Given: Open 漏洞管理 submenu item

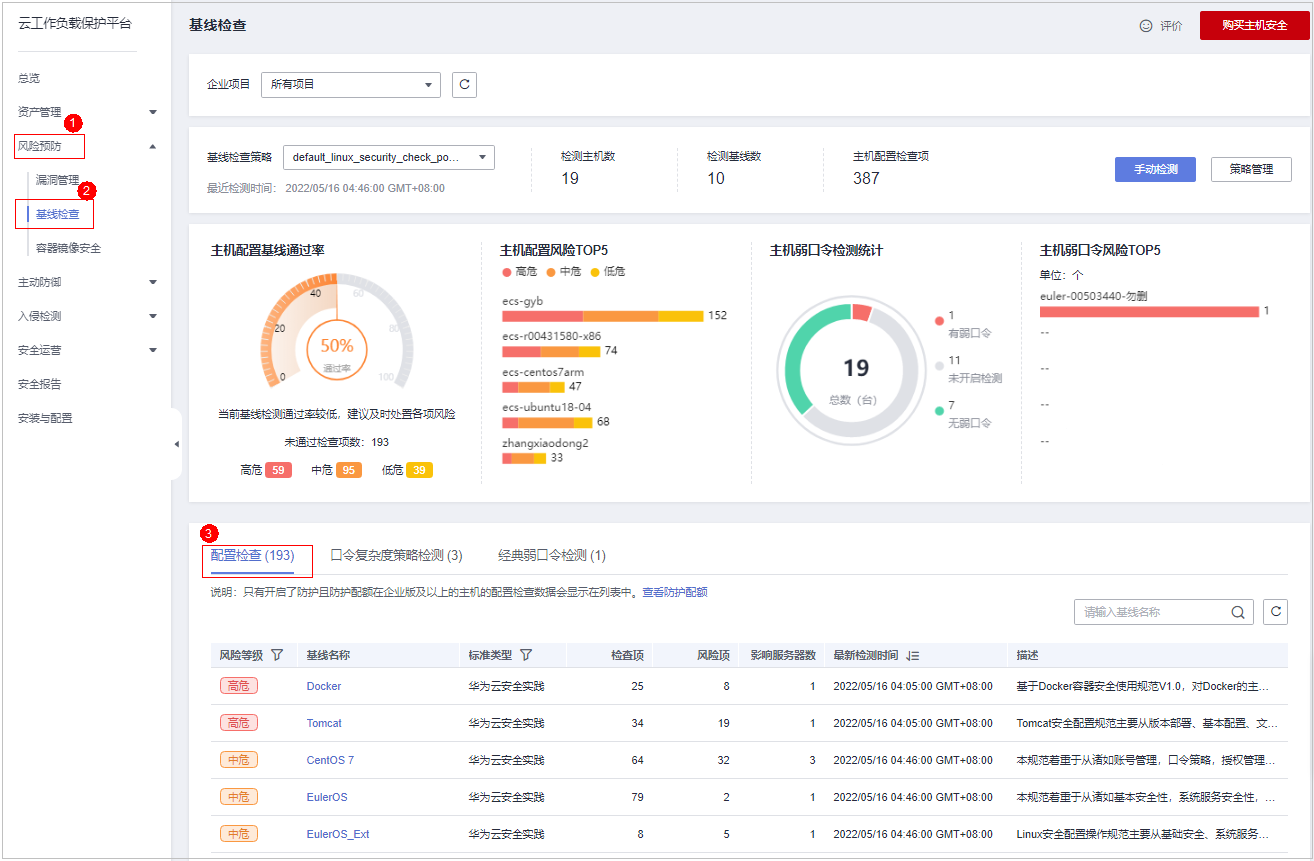Looking at the screenshot, I should [57, 180].
